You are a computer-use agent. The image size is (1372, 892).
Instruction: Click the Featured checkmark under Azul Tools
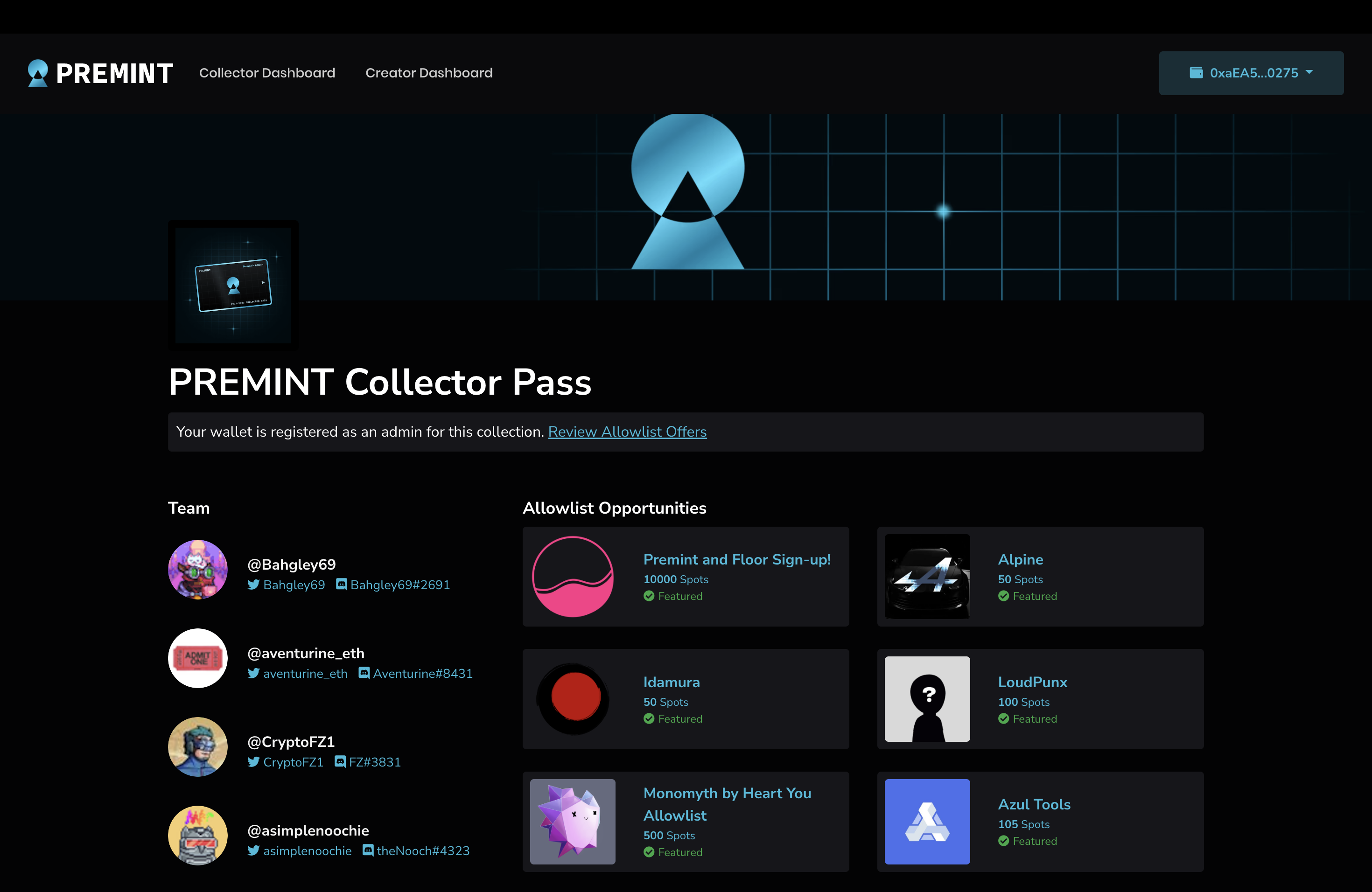point(1004,841)
